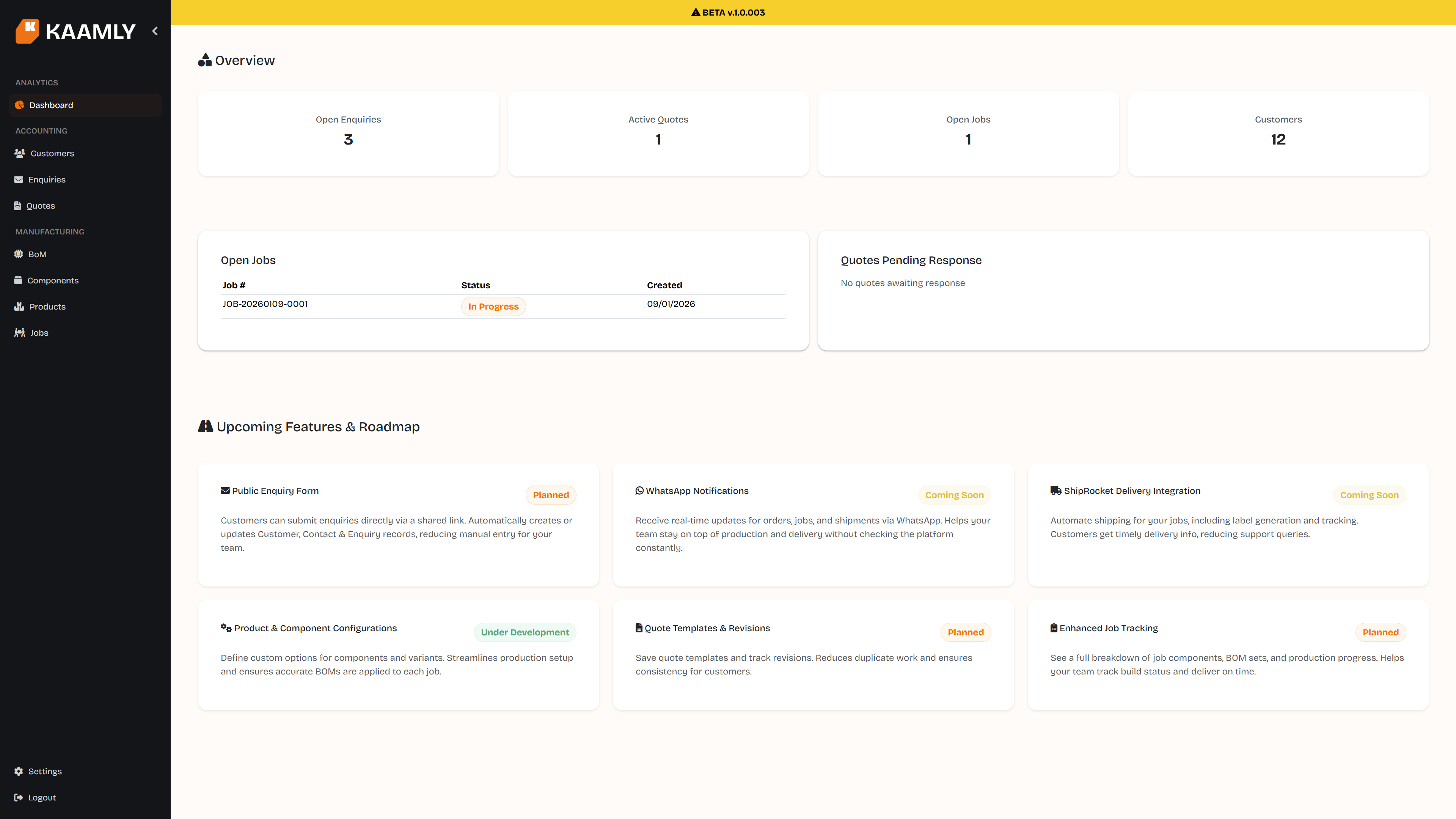Click the Logout arrow icon

19,797
